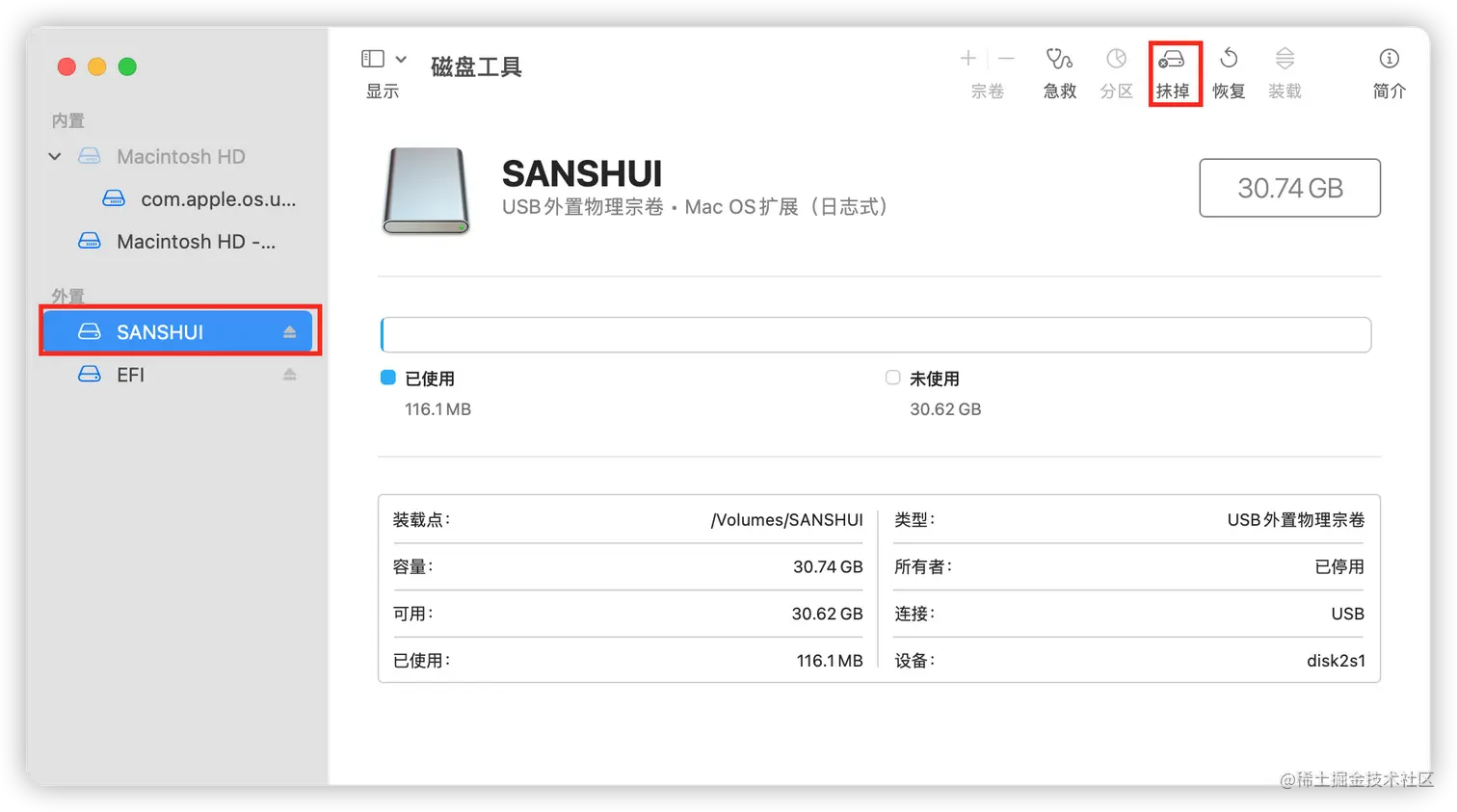Image resolution: width=1457 pixels, height=812 pixels.
Task: Click the /Volumes/SANSHUI mount point value
Action: [x=786, y=520]
